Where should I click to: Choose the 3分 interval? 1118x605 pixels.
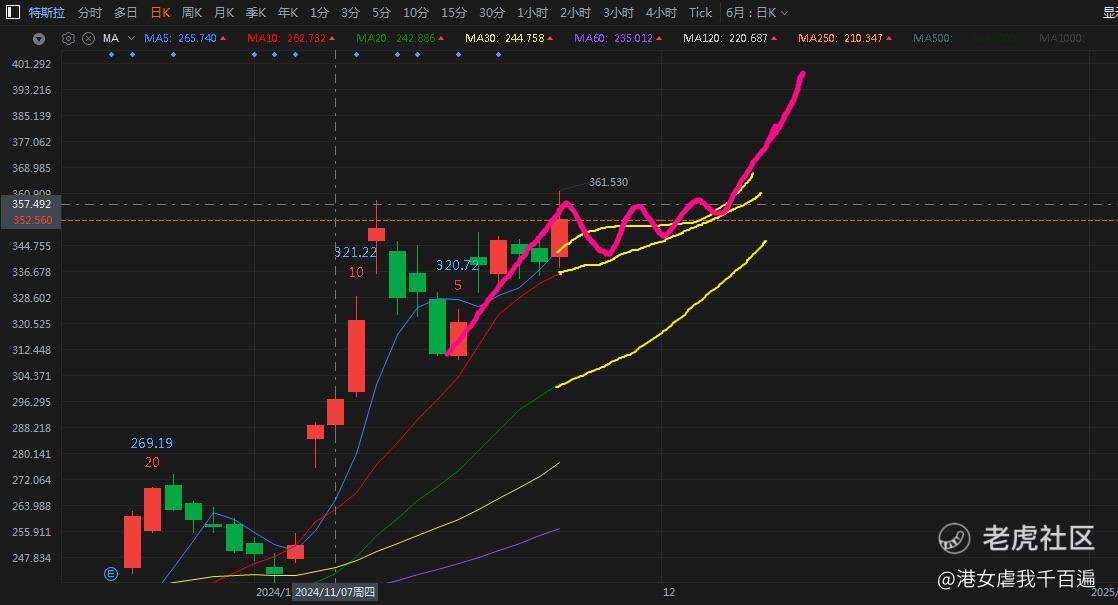(350, 13)
